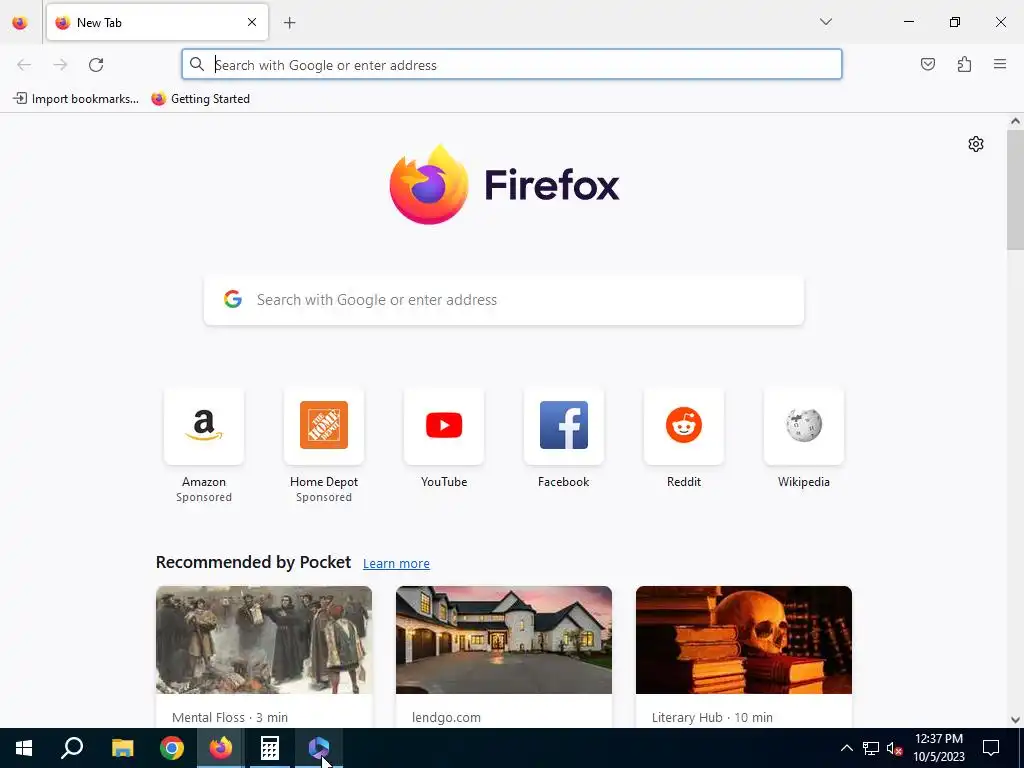Open Getting Started bookmark
This screenshot has width=1024, height=768.
pos(200,99)
